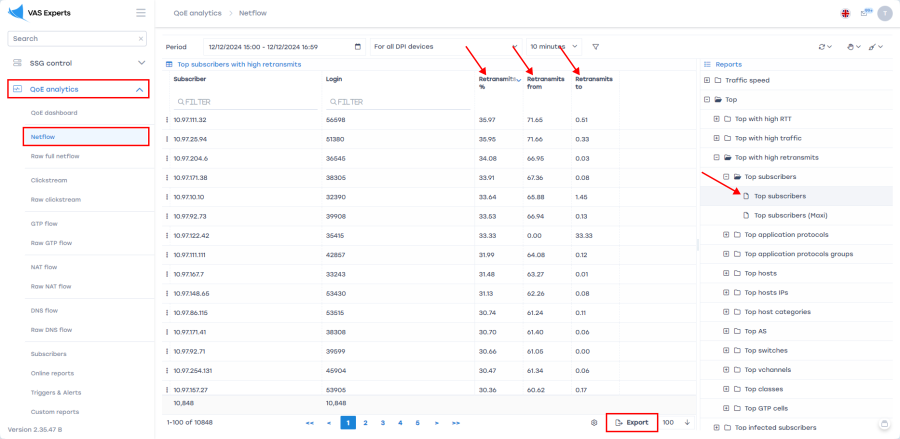Expand the Traffic speed report folder
The height and width of the screenshot is (439, 900).
[x=707, y=80]
